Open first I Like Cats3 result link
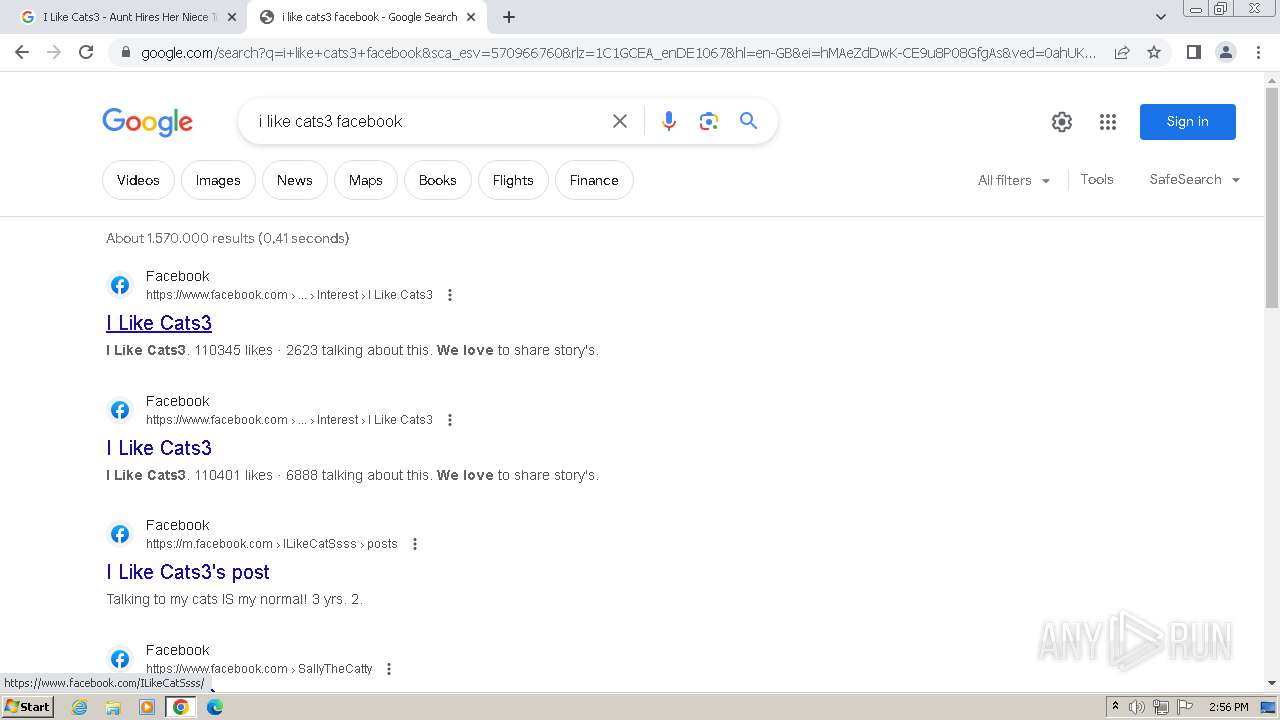Image resolution: width=1280 pixels, height=720 pixels. (x=159, y=323)
